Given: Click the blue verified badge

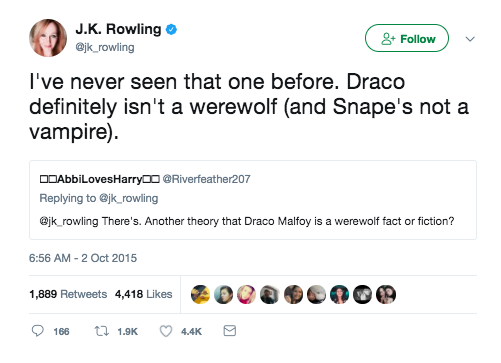Looking at the screenshot, I should tap(171, 30).
